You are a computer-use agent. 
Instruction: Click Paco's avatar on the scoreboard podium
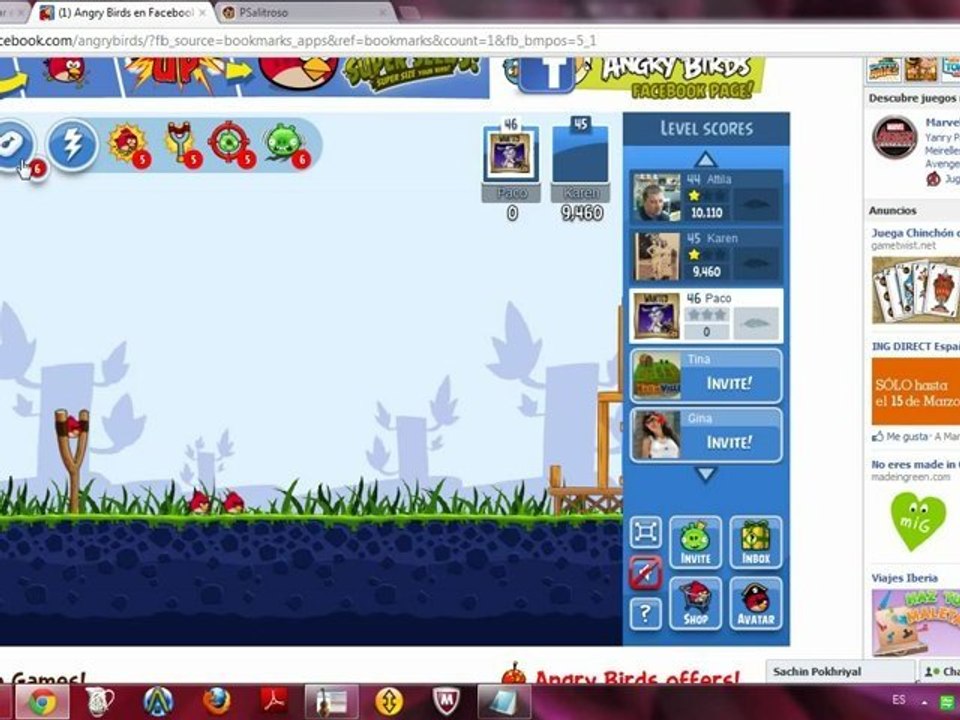pos(511,154)
